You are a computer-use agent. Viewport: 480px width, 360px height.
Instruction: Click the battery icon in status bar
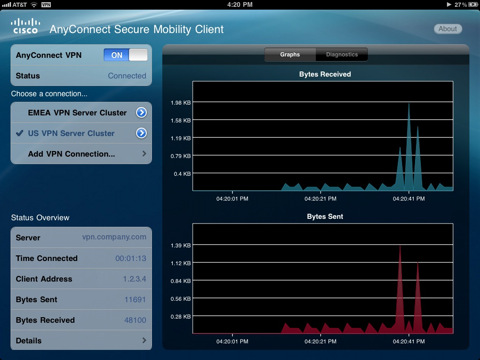click(473, 5)
